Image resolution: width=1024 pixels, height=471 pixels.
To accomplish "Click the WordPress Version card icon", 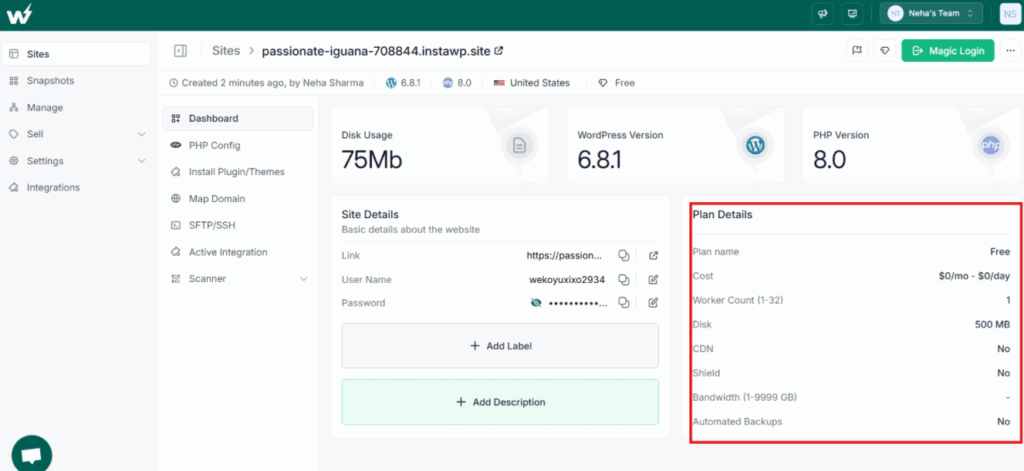I will pyautogui.click(x=755, y=145).
